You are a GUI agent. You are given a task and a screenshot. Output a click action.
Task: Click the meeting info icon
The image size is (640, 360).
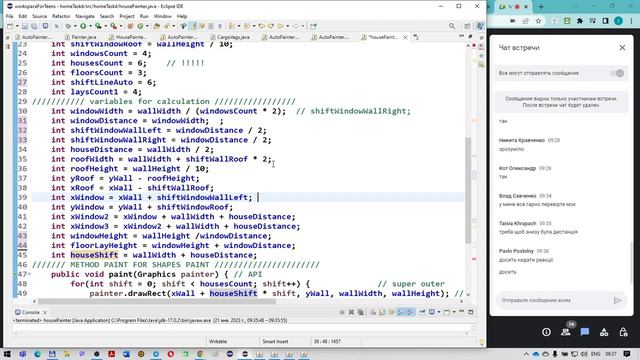pyautogui.click(x=546, y=332)
